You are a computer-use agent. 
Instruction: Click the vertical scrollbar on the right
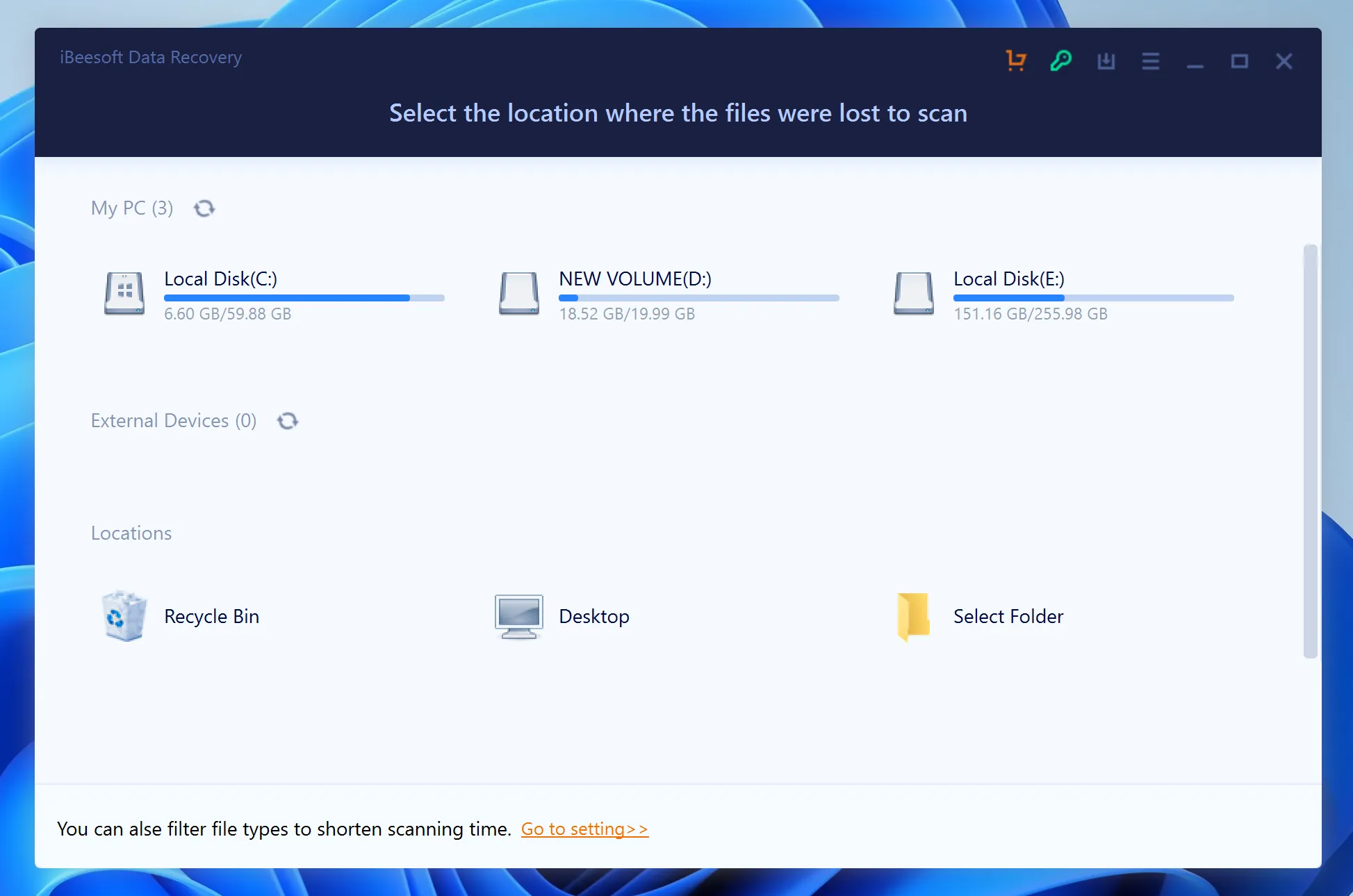[x=1310, y=451]
